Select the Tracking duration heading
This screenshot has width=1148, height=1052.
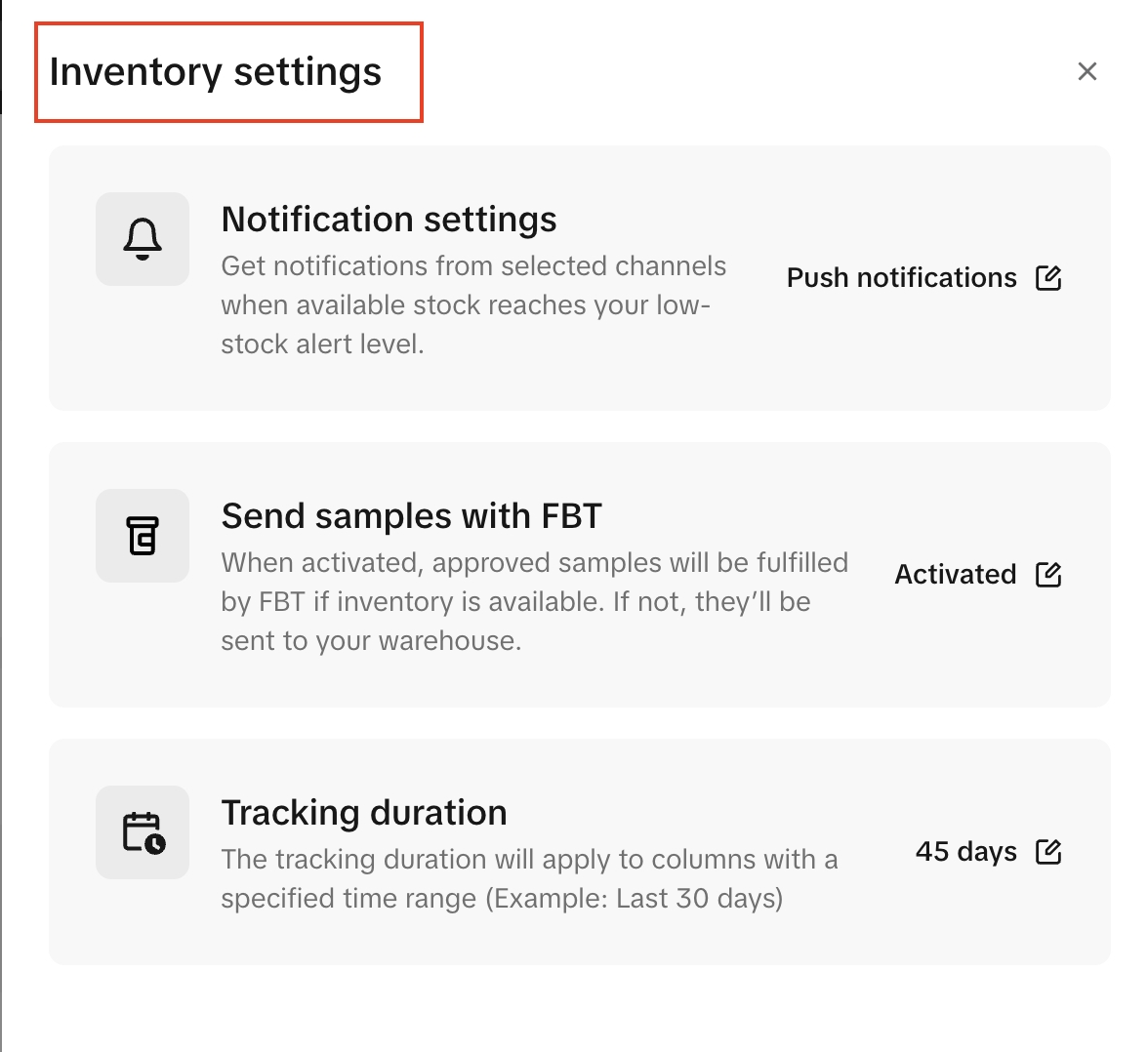point(364,813)
